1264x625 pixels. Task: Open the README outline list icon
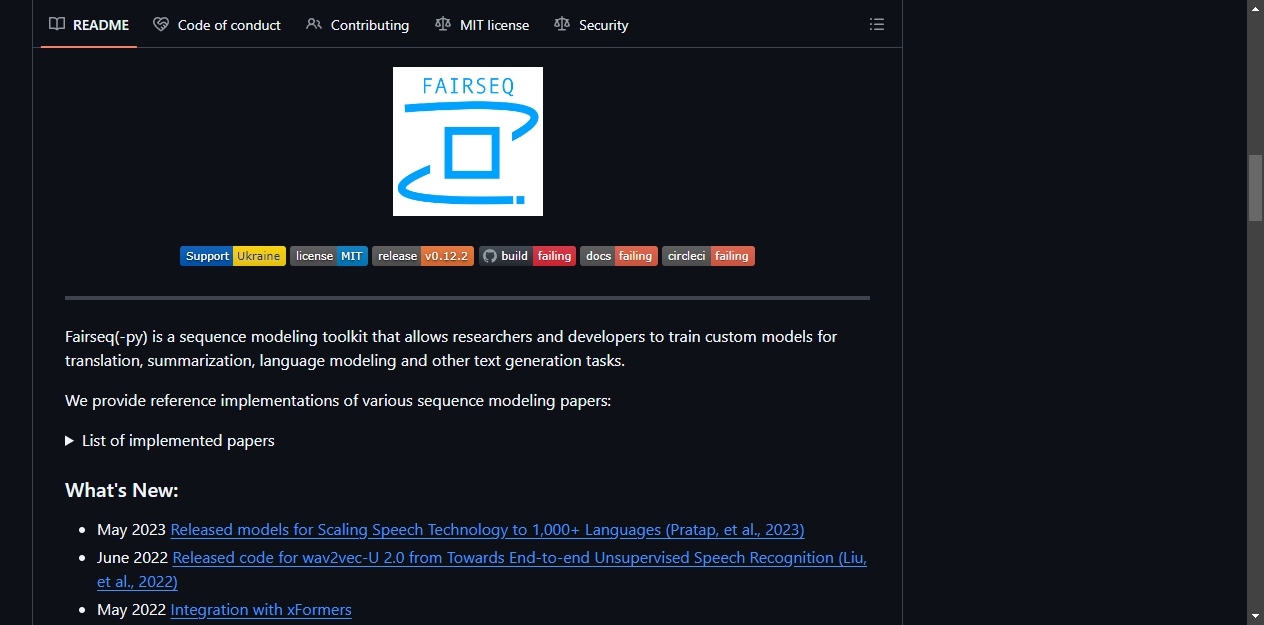click(x=877, y=25)
